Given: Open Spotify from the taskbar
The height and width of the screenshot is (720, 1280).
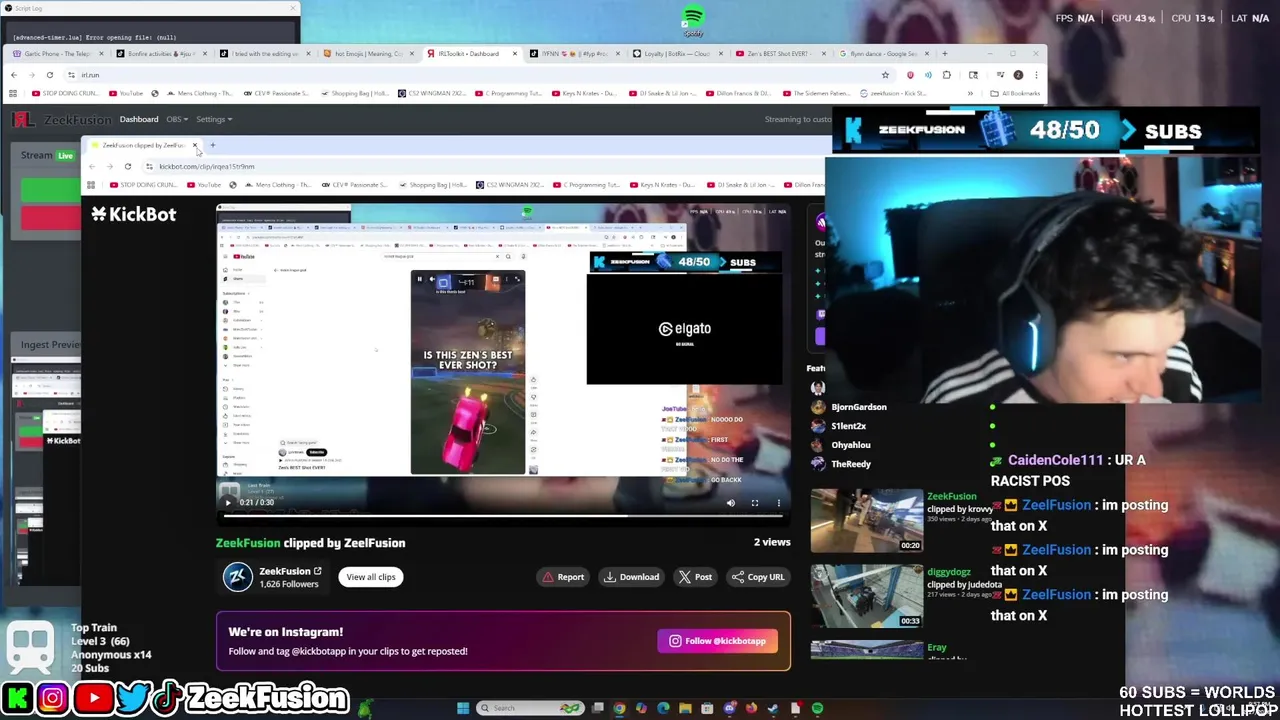Looking at the screenshot, I should coord(817,708).
